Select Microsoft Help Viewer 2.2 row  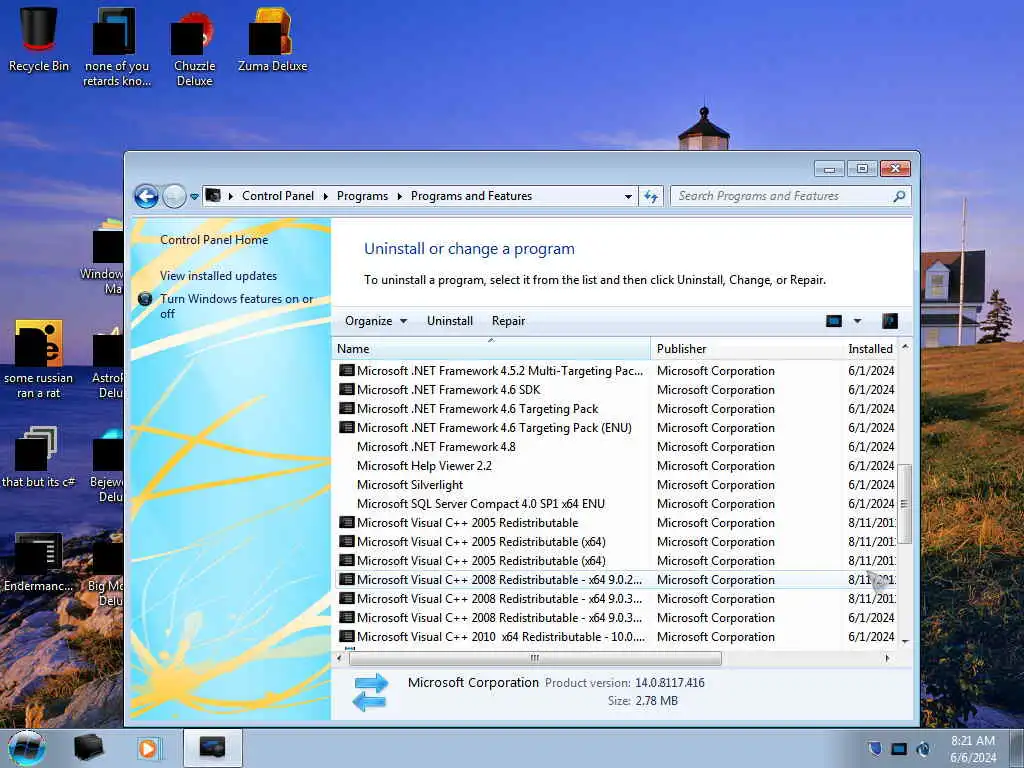[615, 466]
